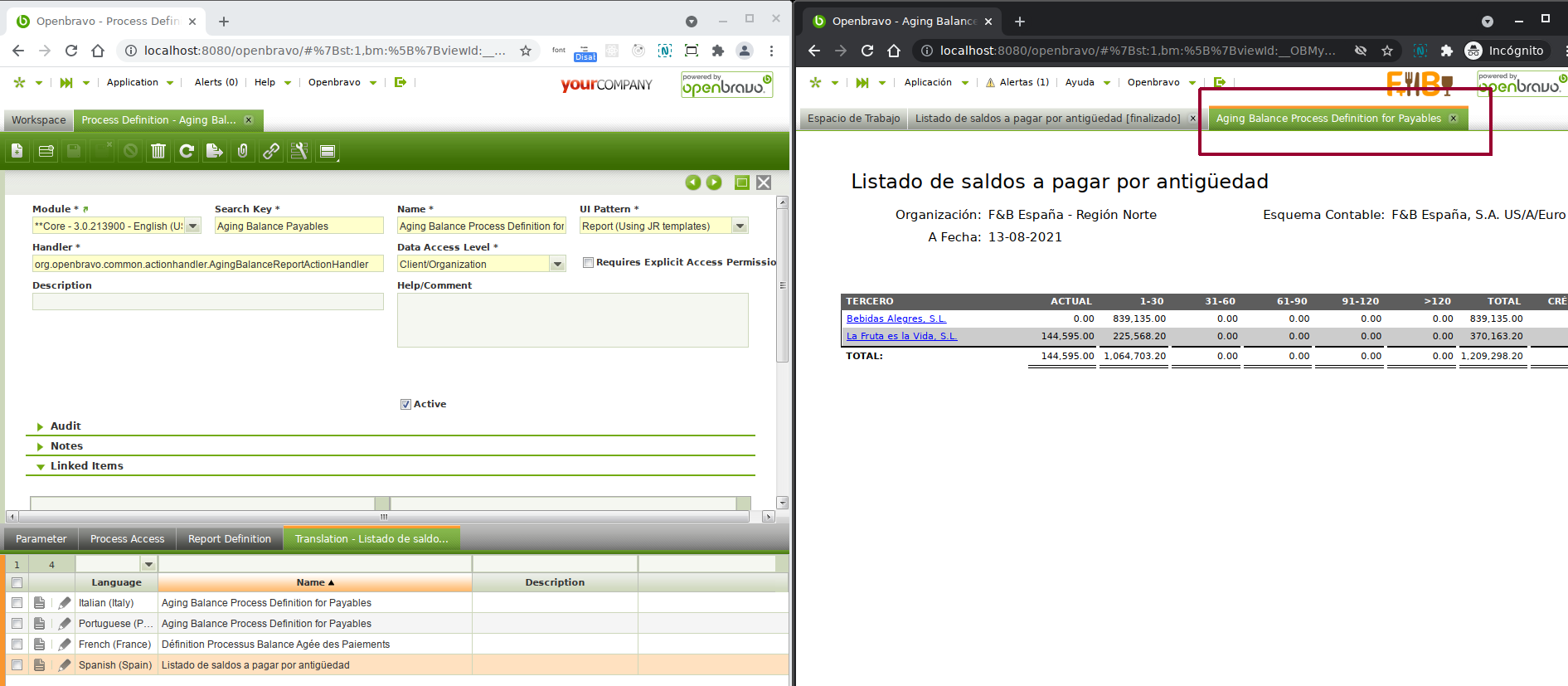This screenshot has width=1568, height=686.
Task: Open the Parameter tab
Action: pyautogui.click(x=41, y=539)
